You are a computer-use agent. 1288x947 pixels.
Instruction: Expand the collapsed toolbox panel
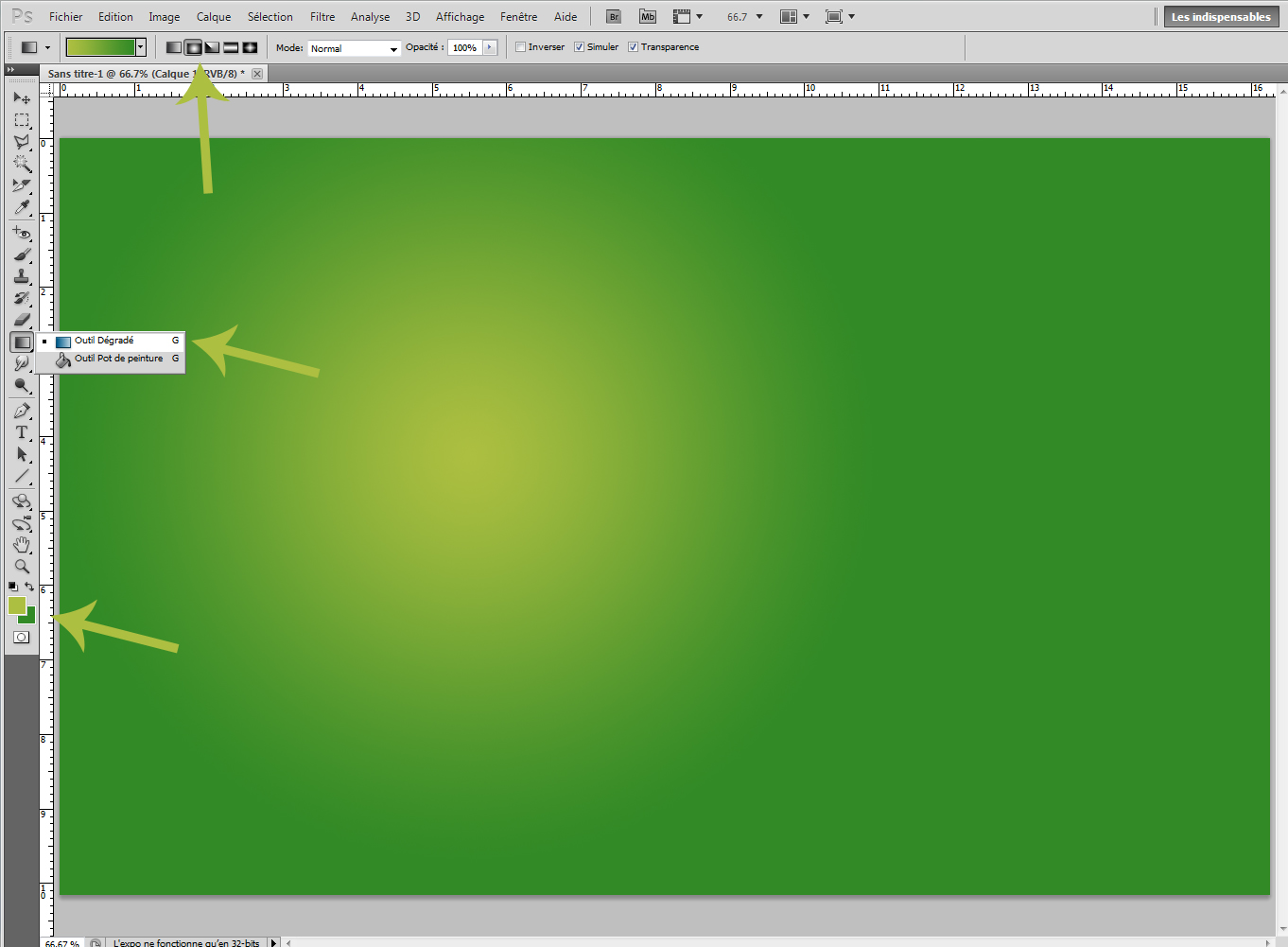click(10, 69)
